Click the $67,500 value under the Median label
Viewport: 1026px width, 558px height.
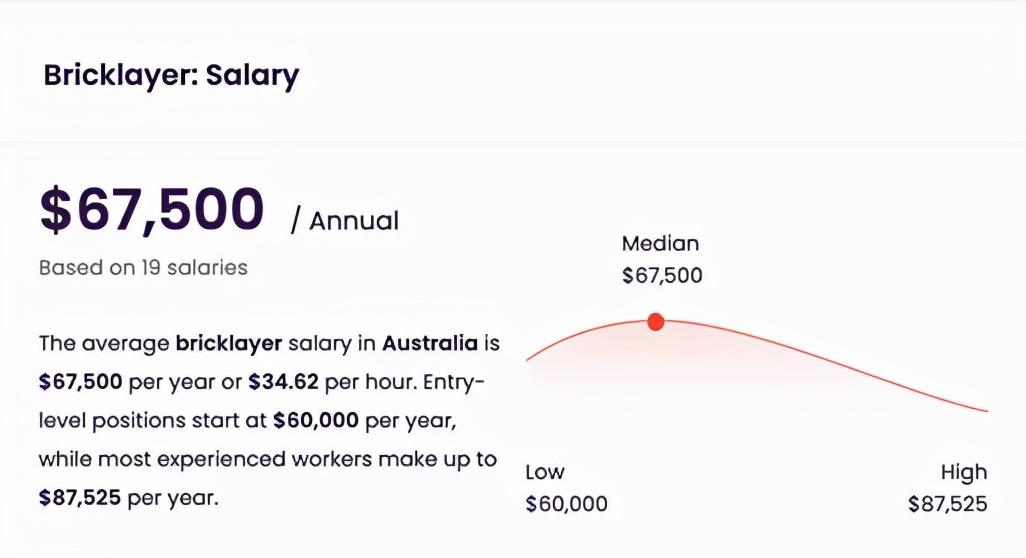pyautogui.click(x=662, y=275)
